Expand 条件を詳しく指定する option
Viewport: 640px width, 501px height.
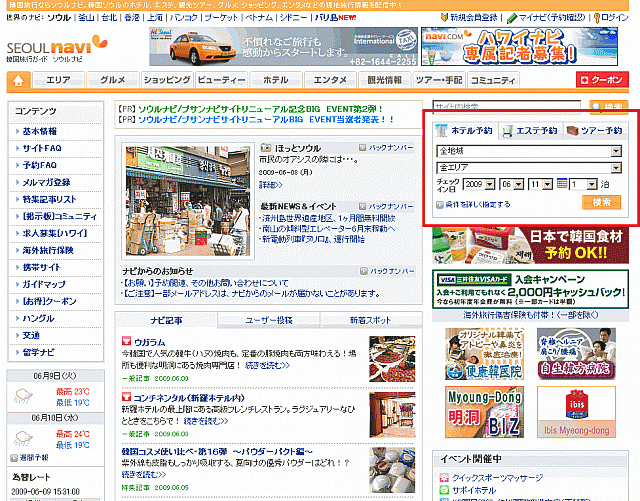tap(473, 205)
